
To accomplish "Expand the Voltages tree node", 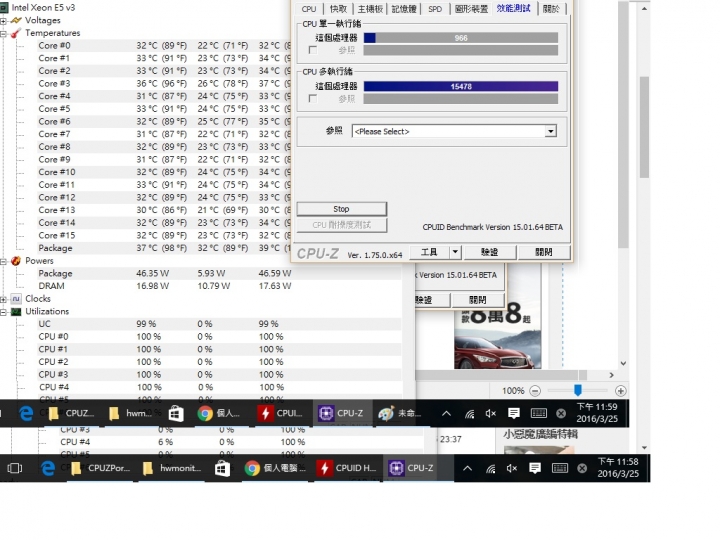I will click(x=3, y=21).
